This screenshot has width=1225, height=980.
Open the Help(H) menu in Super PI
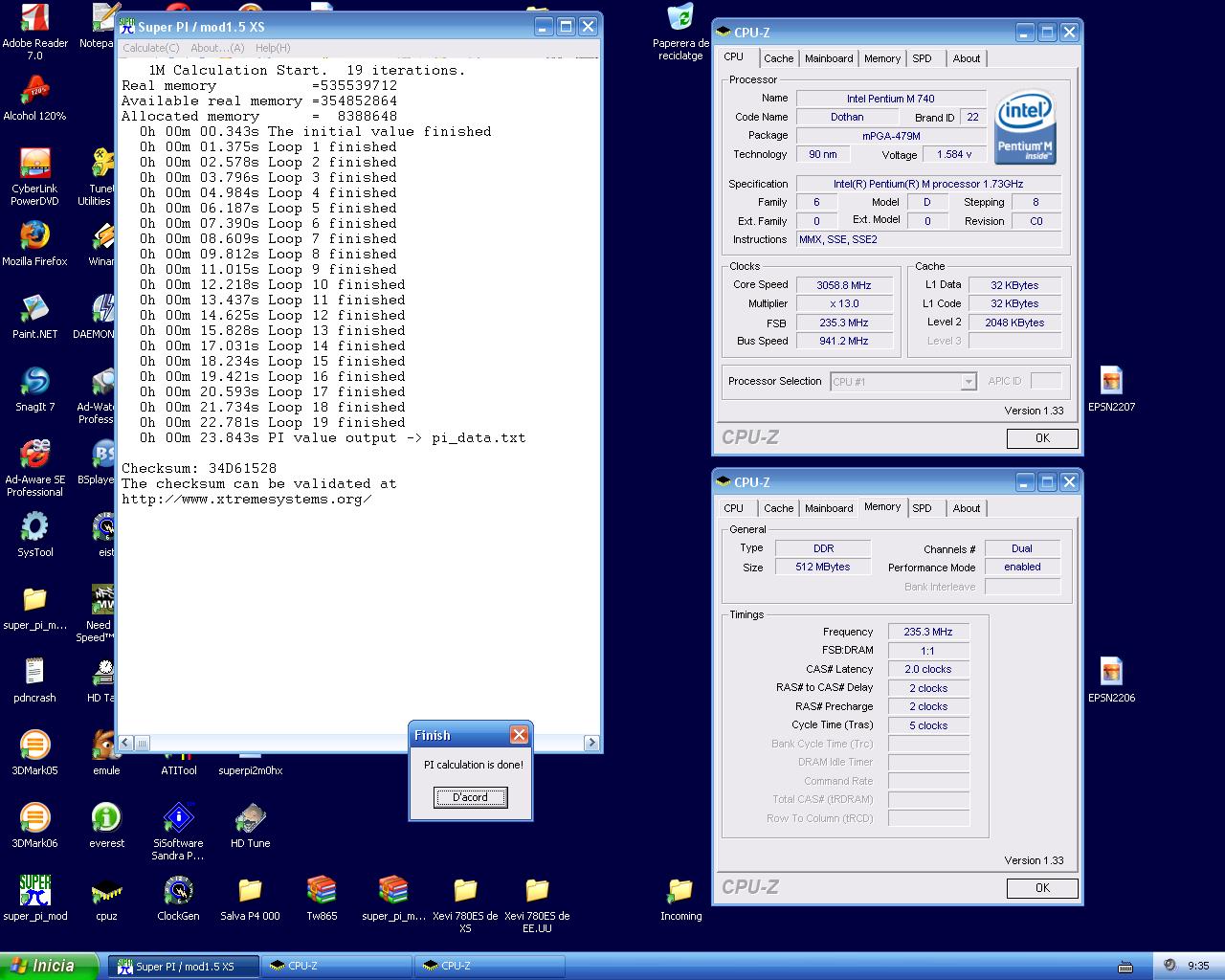273,48
